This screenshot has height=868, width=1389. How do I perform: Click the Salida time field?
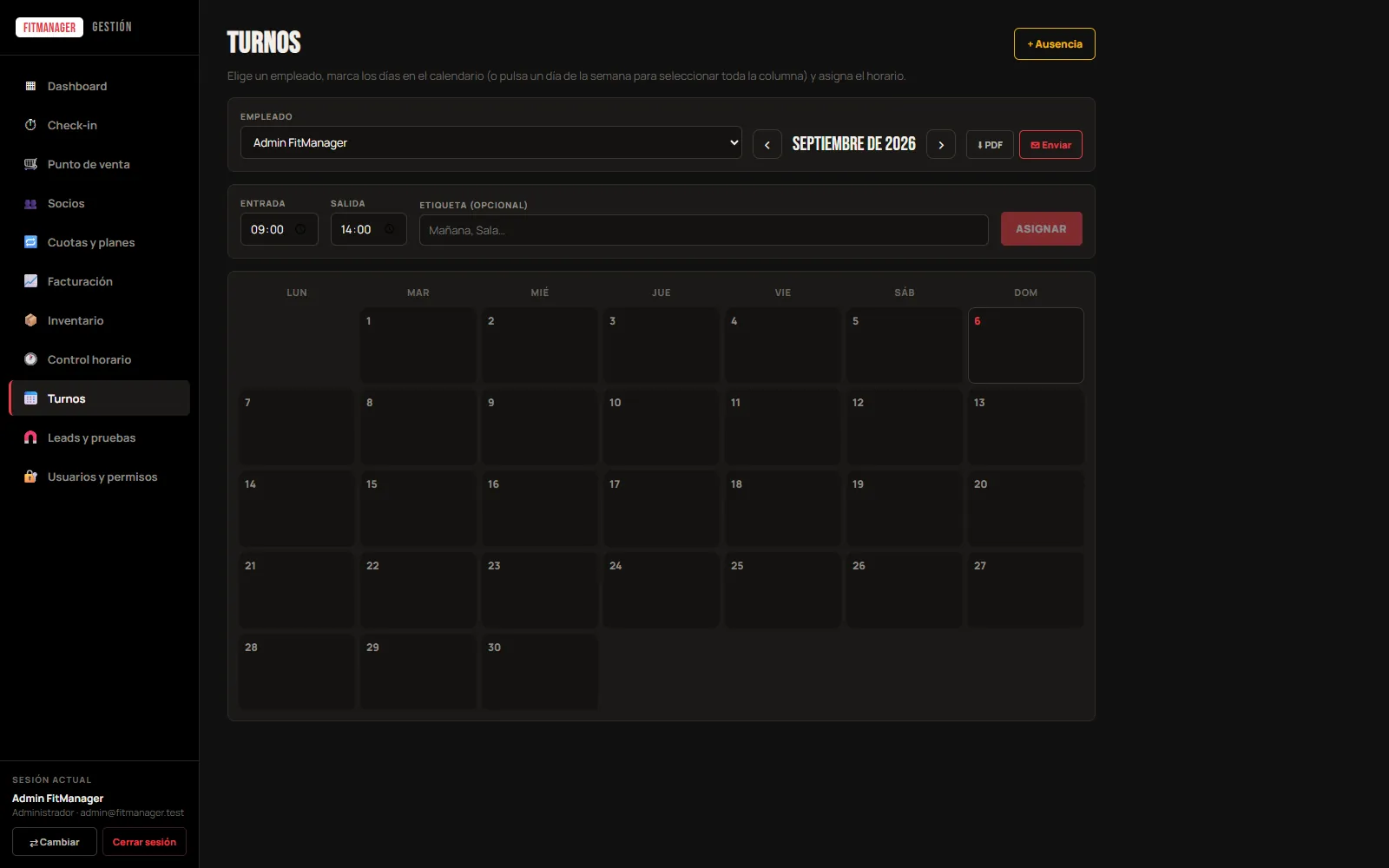pos(369,229)
